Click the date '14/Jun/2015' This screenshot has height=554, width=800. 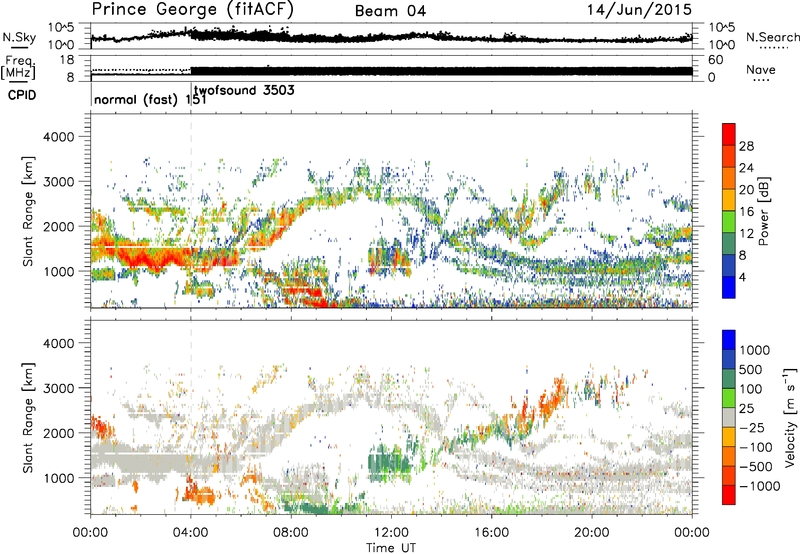tap(639, 10)
